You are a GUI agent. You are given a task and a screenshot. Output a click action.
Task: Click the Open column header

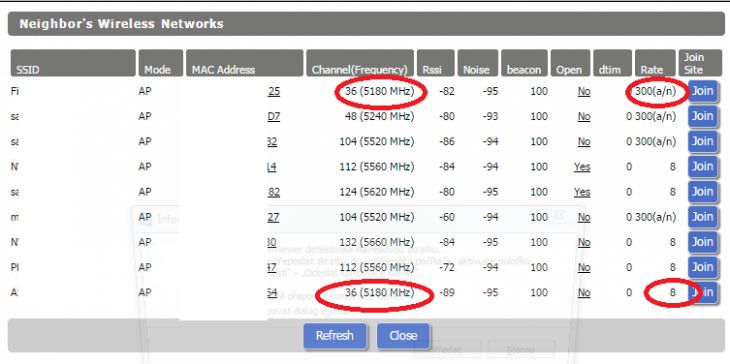click(570, 63)
